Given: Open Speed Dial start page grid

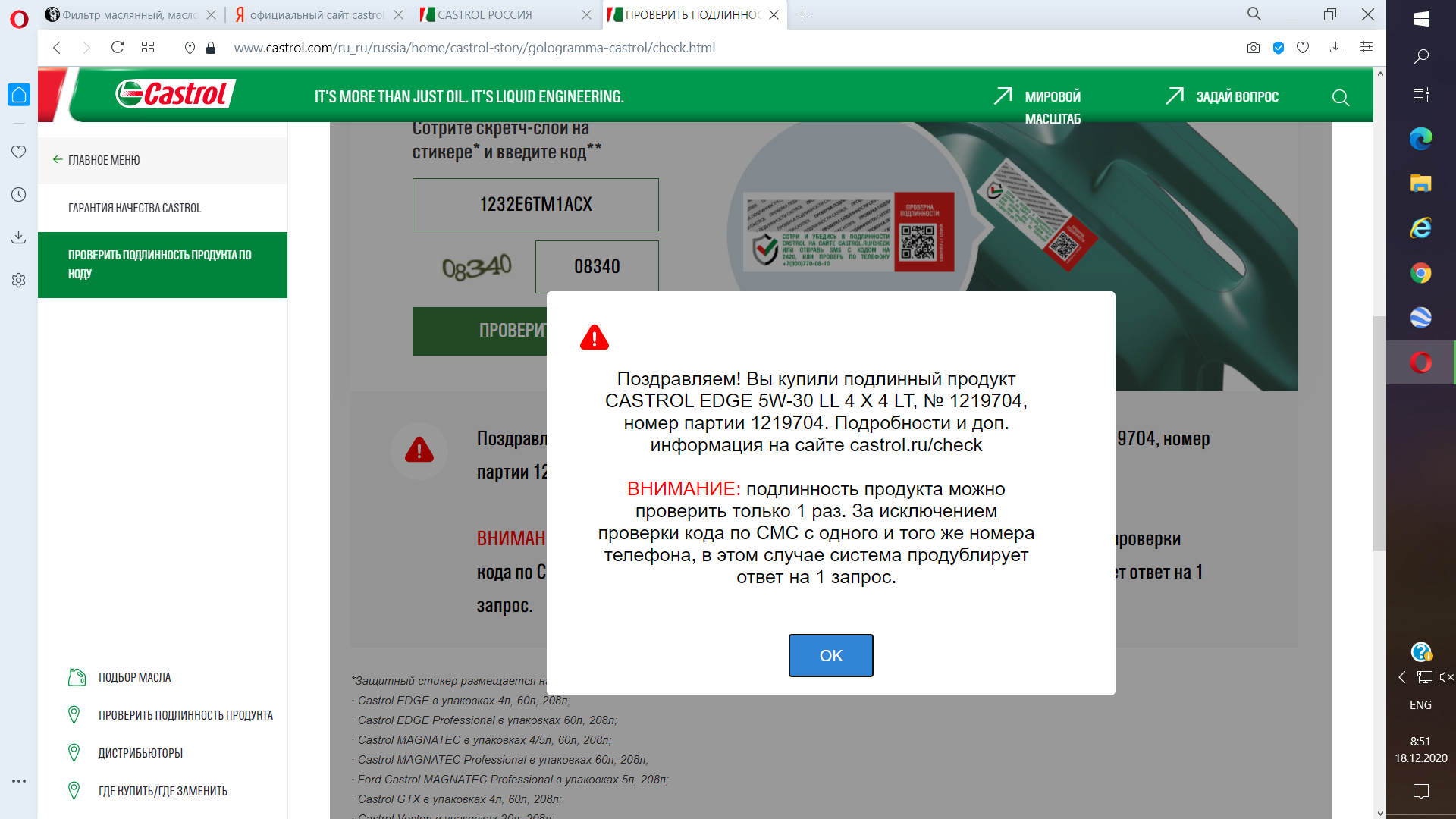Looking at the screenshot, I should point(148,48).
